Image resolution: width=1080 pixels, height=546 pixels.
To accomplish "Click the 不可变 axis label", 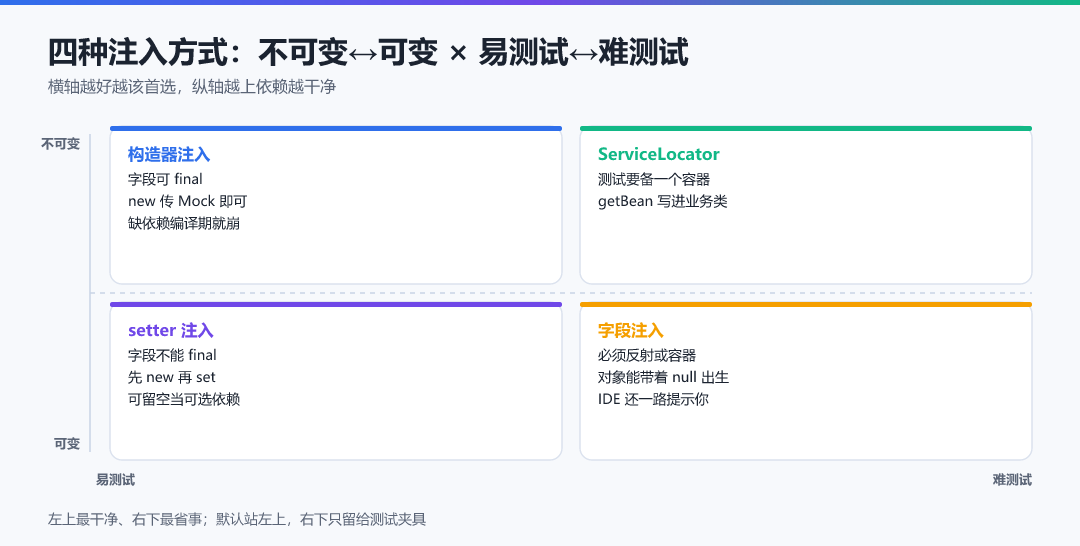I will click(61, 144).
